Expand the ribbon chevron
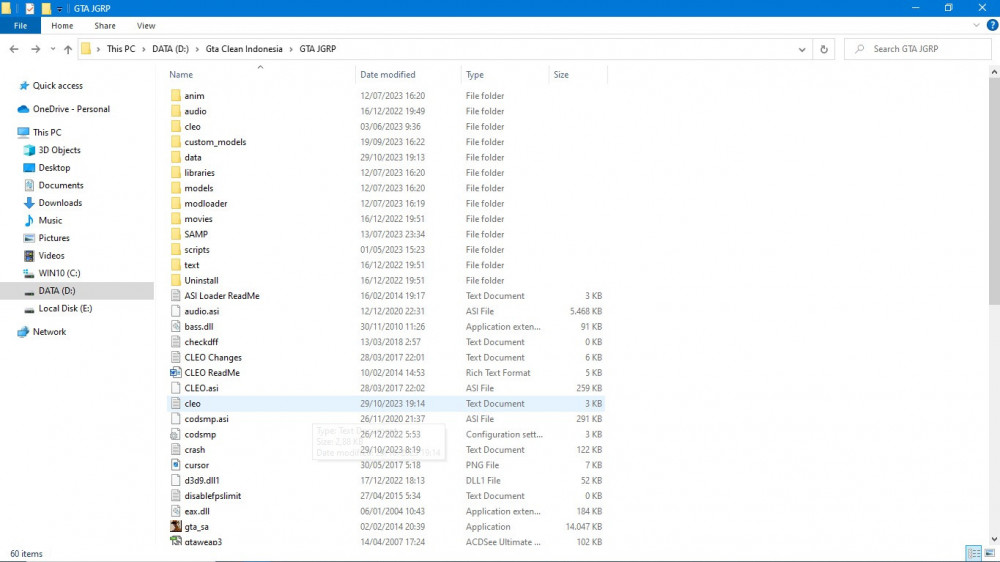Image resolution: width=1000 pixels, height=562 pixels. point(976,26)
